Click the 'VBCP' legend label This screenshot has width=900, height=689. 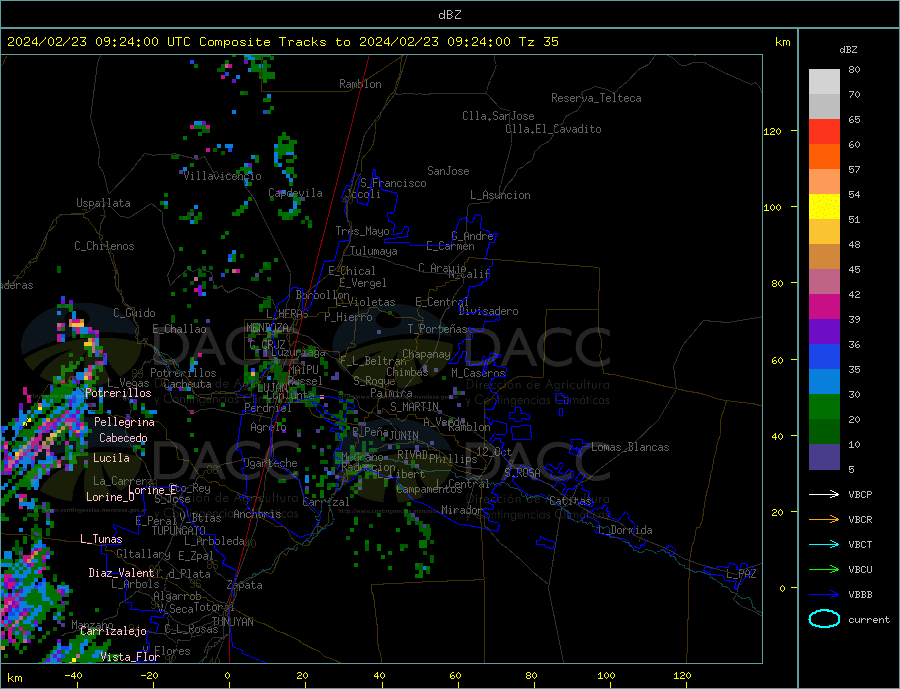point(860,494)
